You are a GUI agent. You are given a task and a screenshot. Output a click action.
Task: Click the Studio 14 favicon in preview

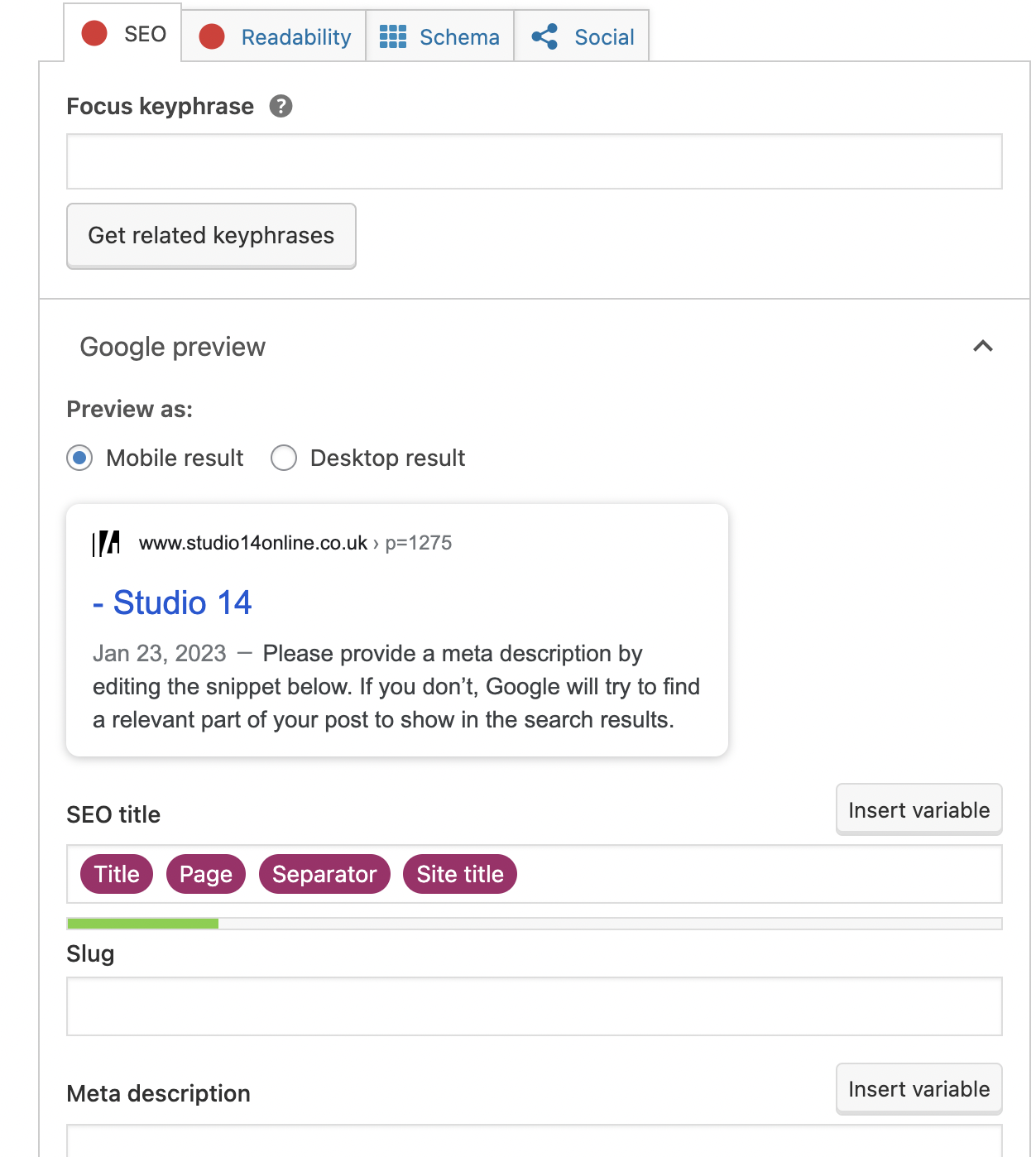coord(107,544)
